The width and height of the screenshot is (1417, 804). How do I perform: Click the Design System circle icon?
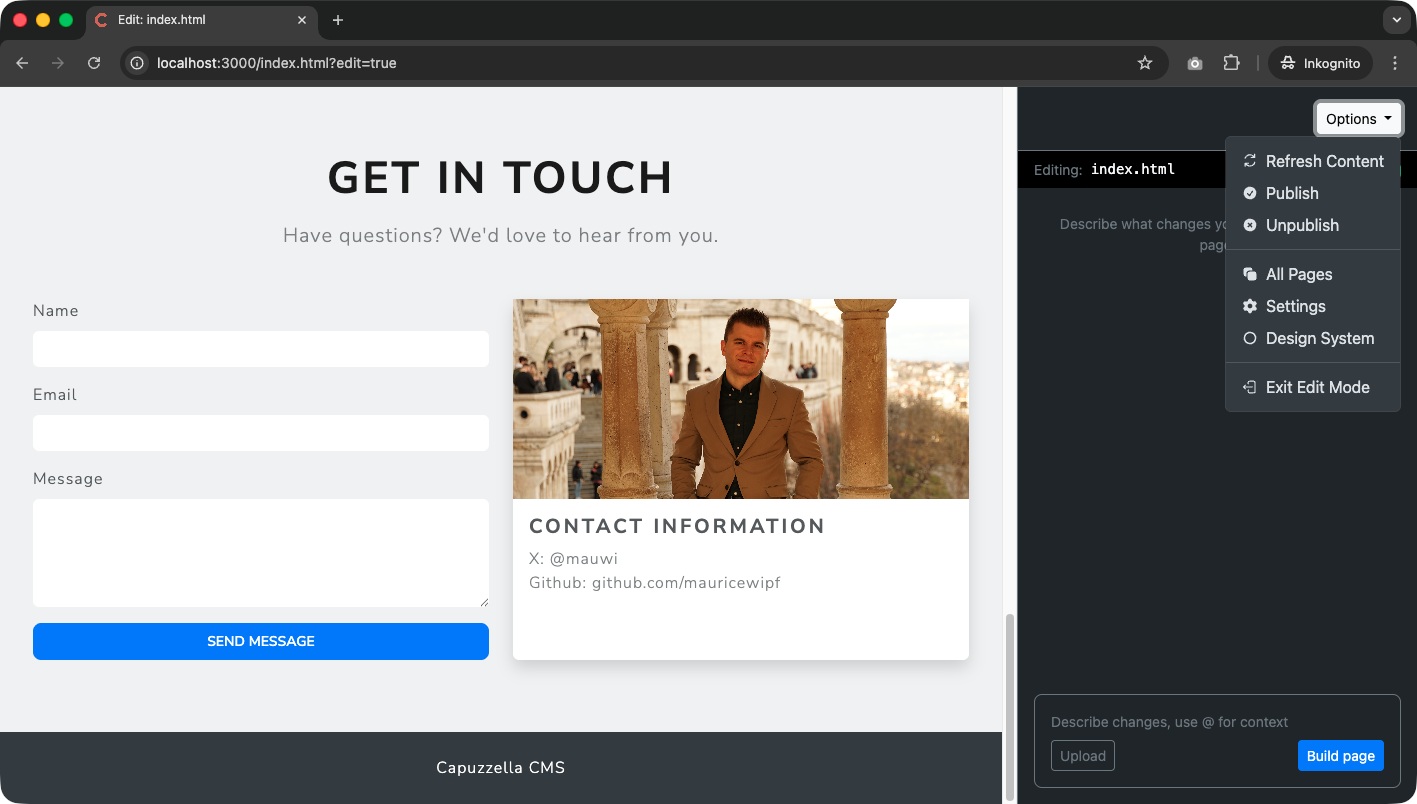1249,338
